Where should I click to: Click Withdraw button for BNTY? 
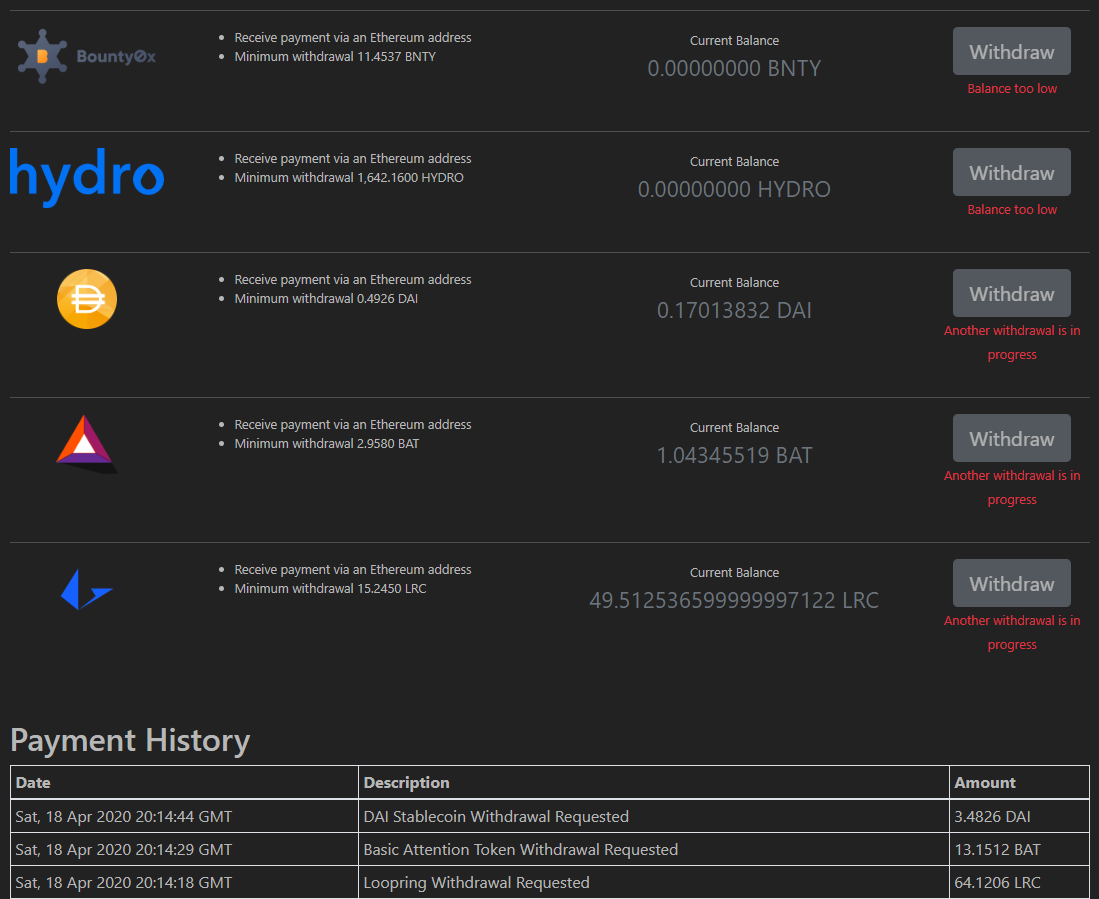(1011, 51)
